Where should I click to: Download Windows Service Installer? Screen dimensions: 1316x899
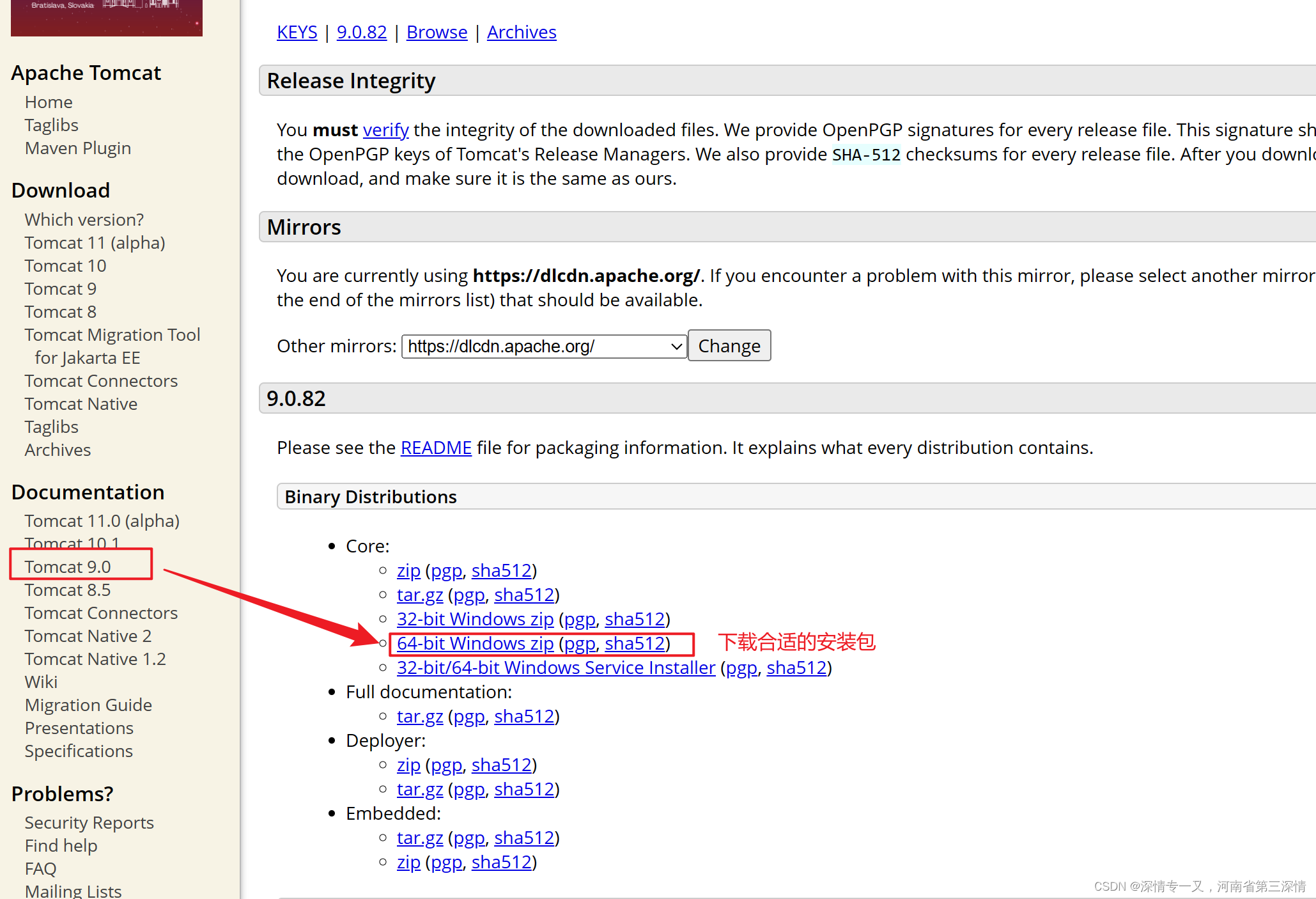555,668
